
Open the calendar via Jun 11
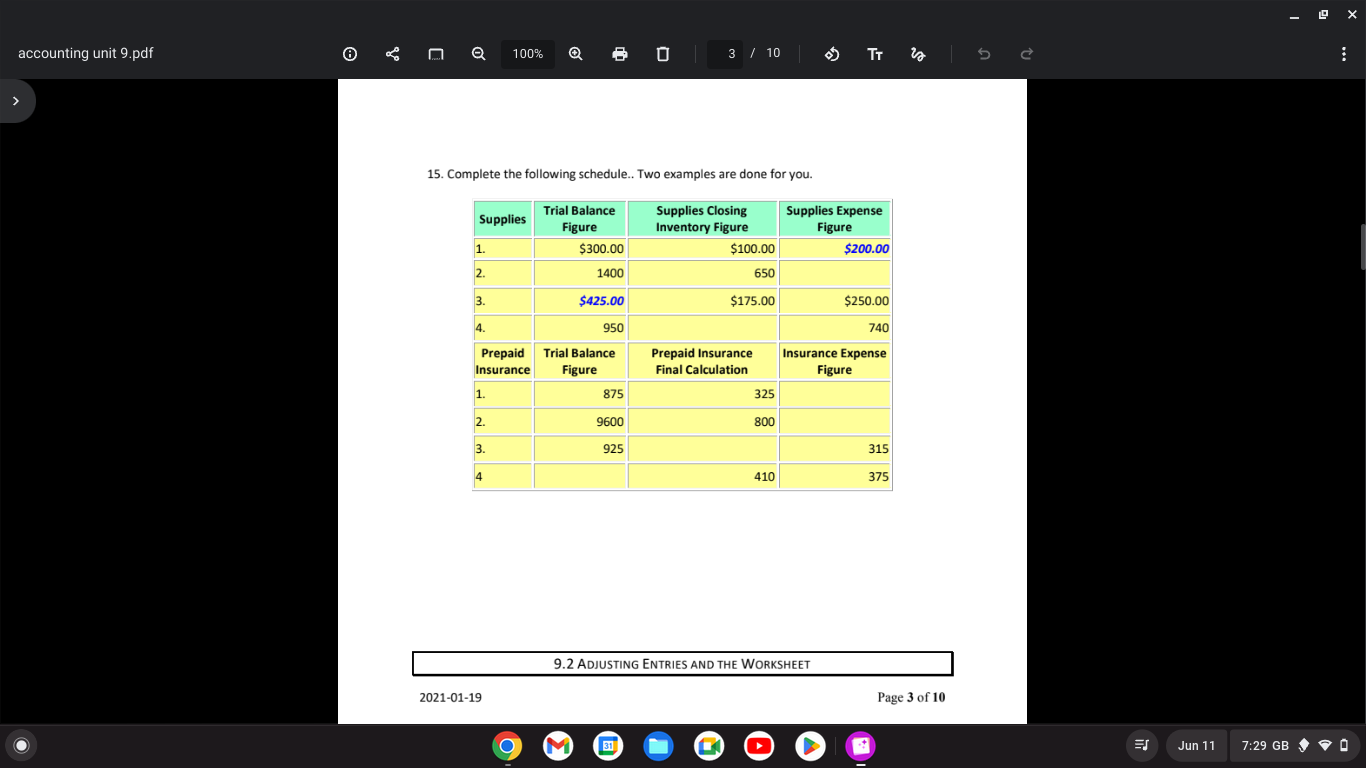1196,745
